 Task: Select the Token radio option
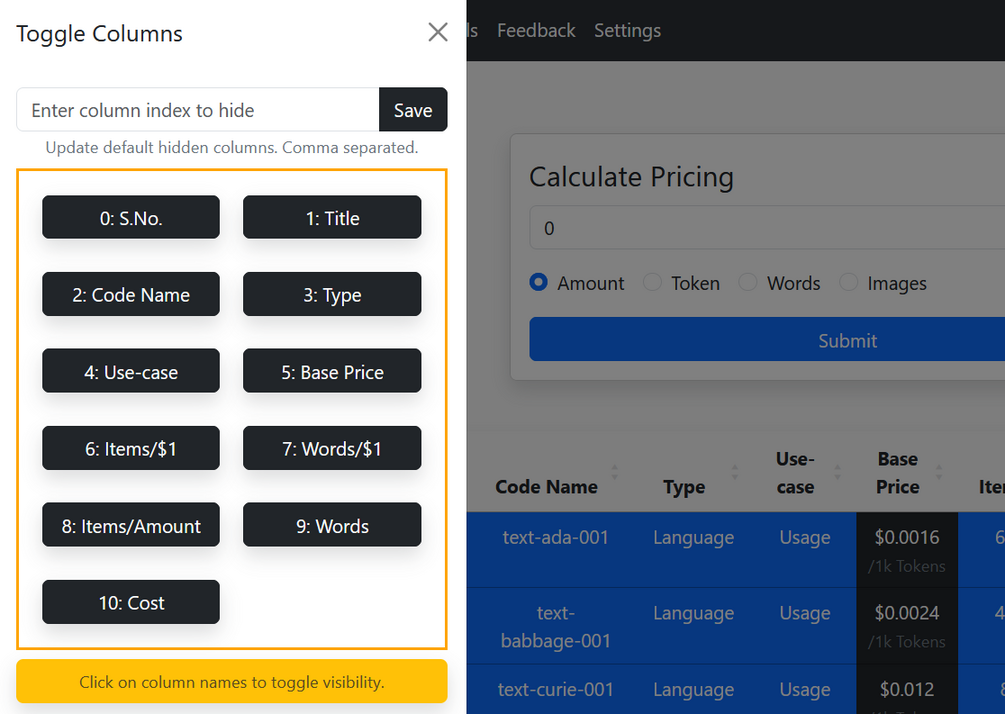[653, 283]
